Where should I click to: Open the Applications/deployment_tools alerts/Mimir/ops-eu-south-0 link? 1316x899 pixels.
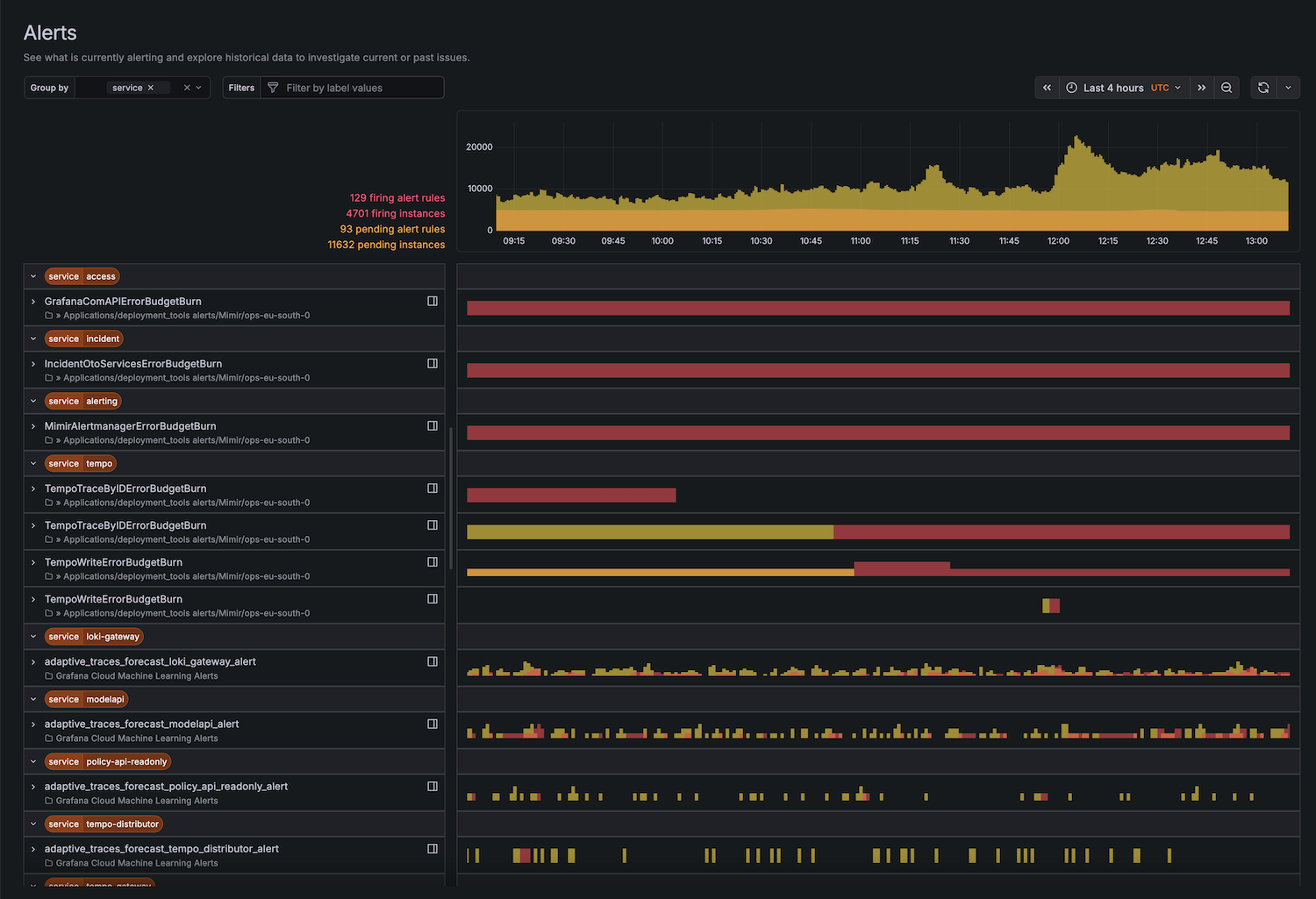pyautogui.click(x=184, y=315)
